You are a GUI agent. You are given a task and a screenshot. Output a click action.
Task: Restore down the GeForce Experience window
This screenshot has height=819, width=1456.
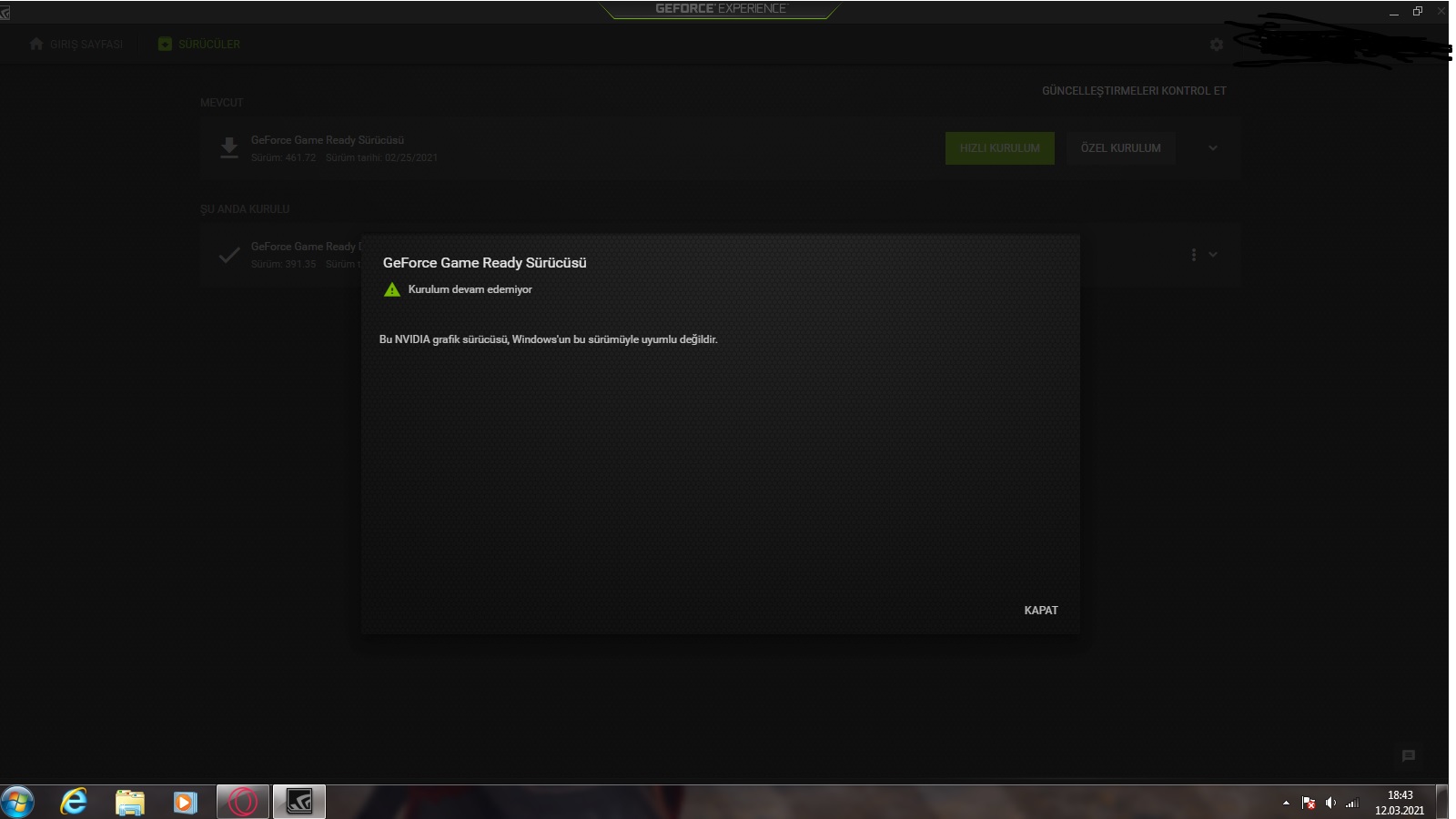pos(1418,11)
